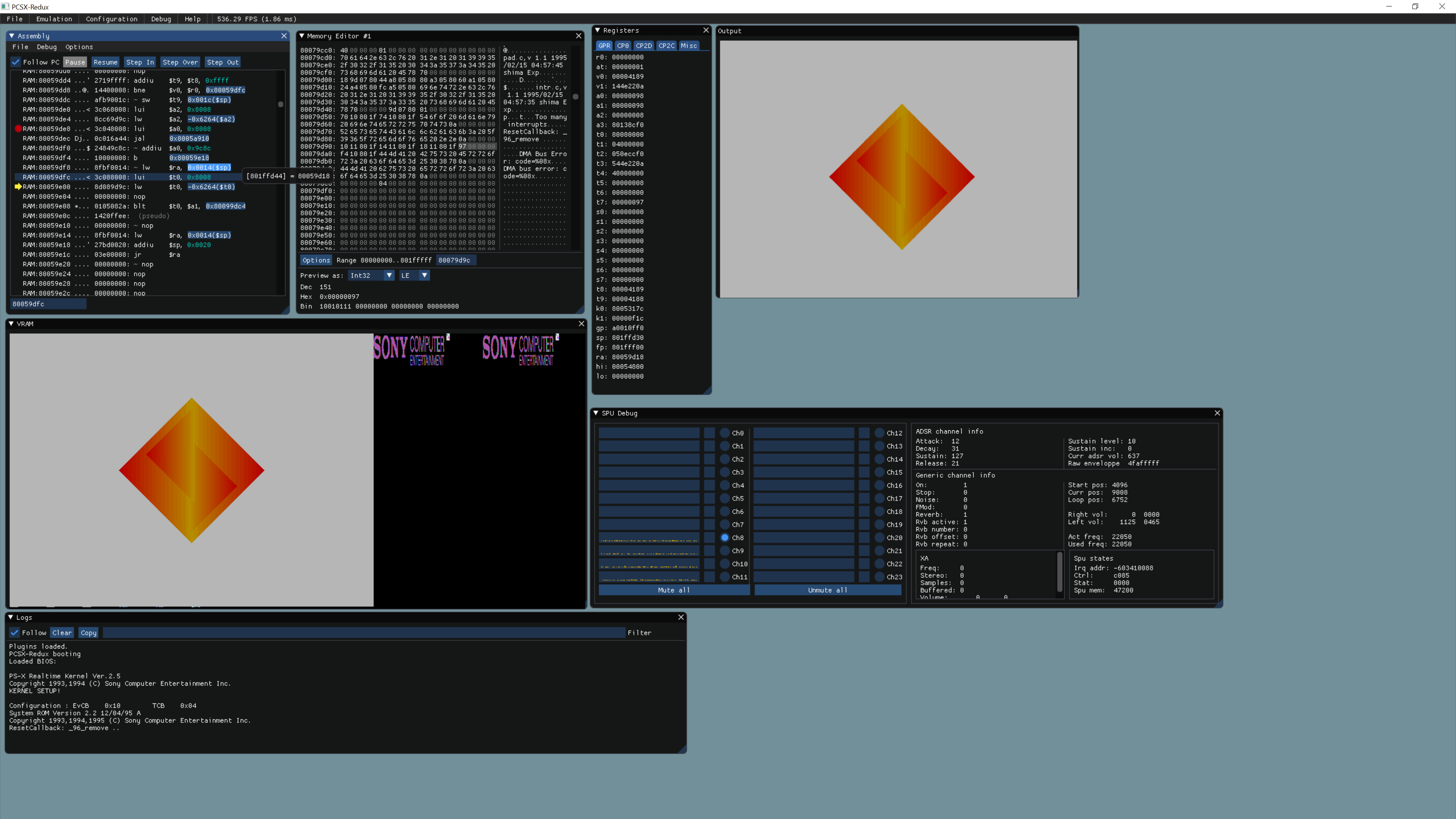Pause emulation in Assembly window
The image size is (1456, 819).
[75, 62]
